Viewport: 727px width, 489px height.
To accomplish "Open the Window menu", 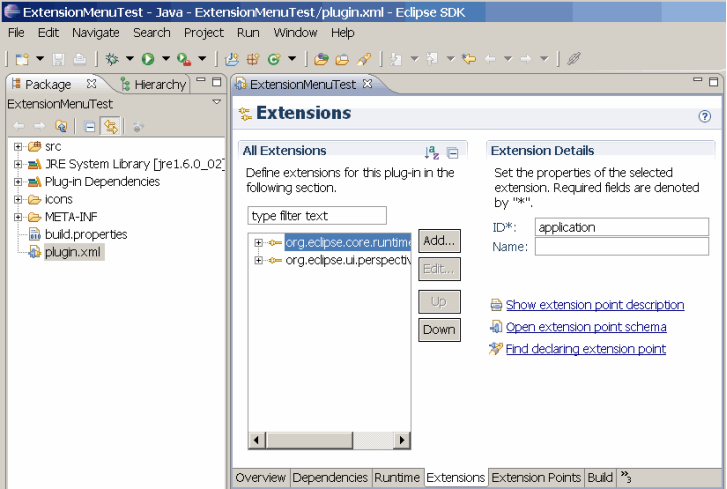I will coord(295,33).
